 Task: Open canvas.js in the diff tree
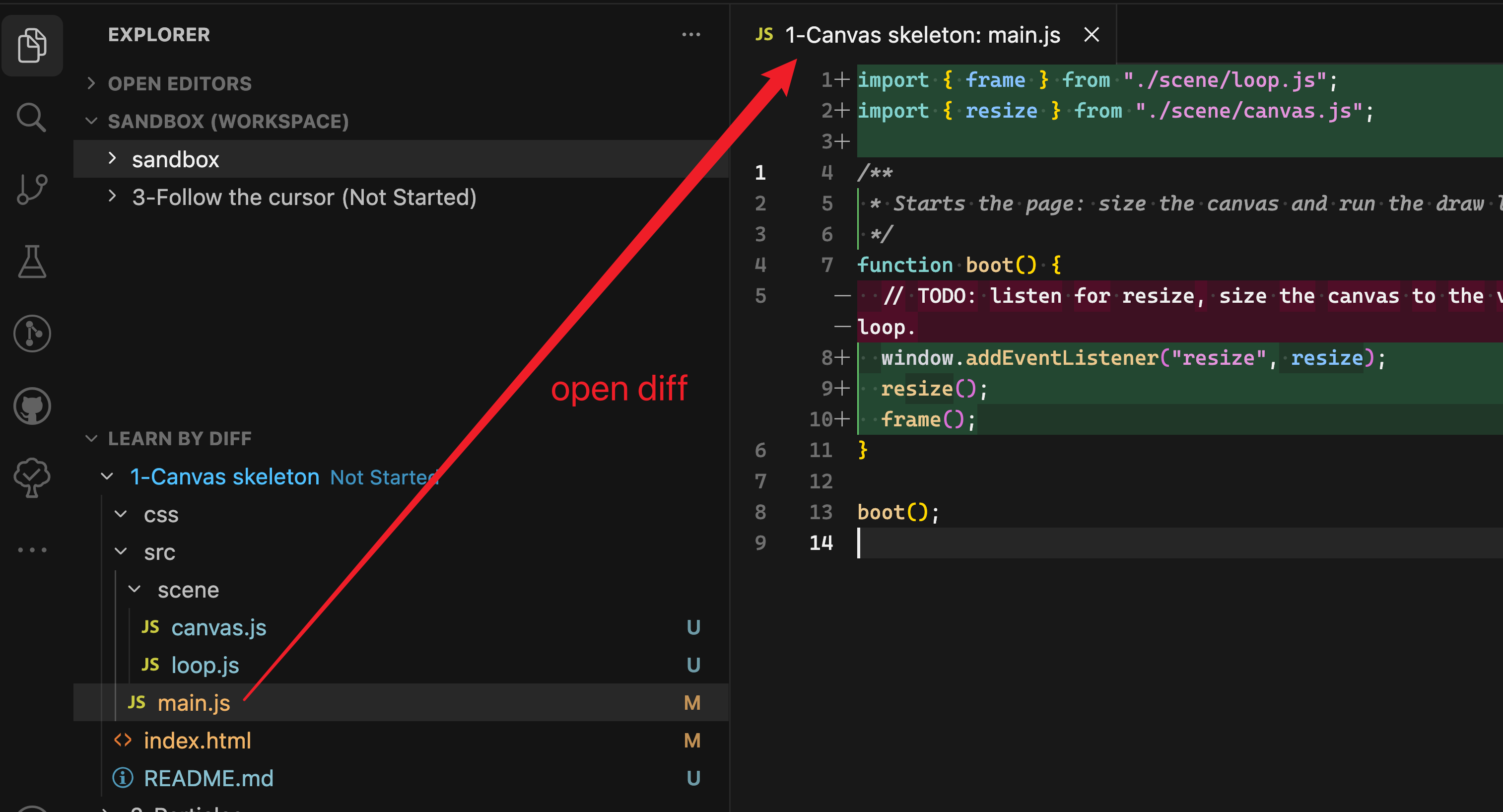click(x=219, y=628)
